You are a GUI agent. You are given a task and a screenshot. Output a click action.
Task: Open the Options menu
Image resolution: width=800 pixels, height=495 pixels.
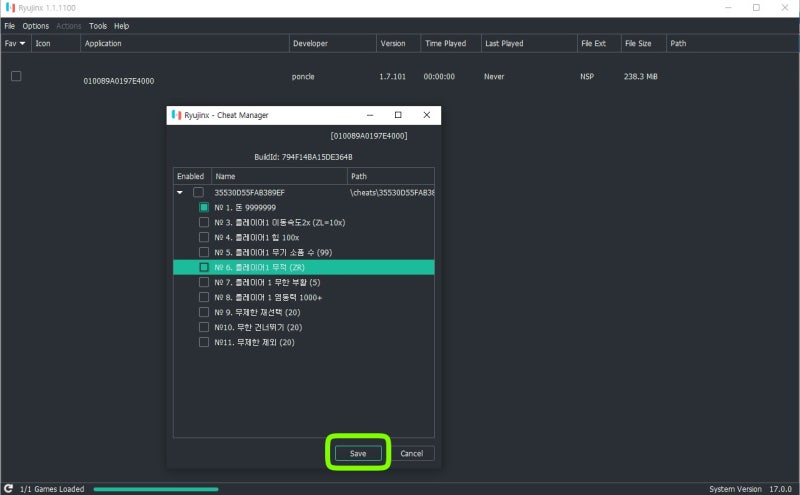click(x=36, y=26)
